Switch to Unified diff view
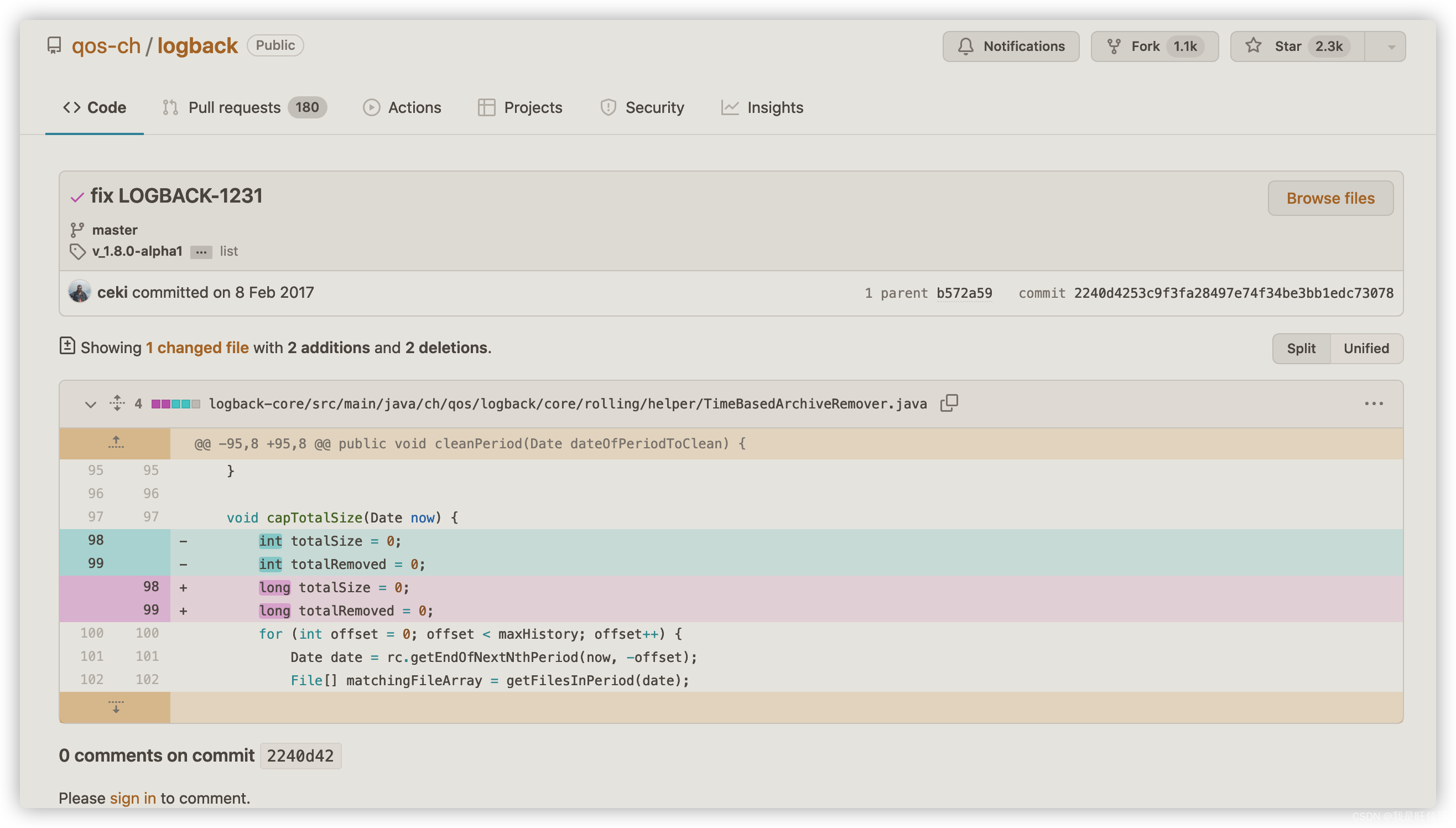 (1366, 348)
